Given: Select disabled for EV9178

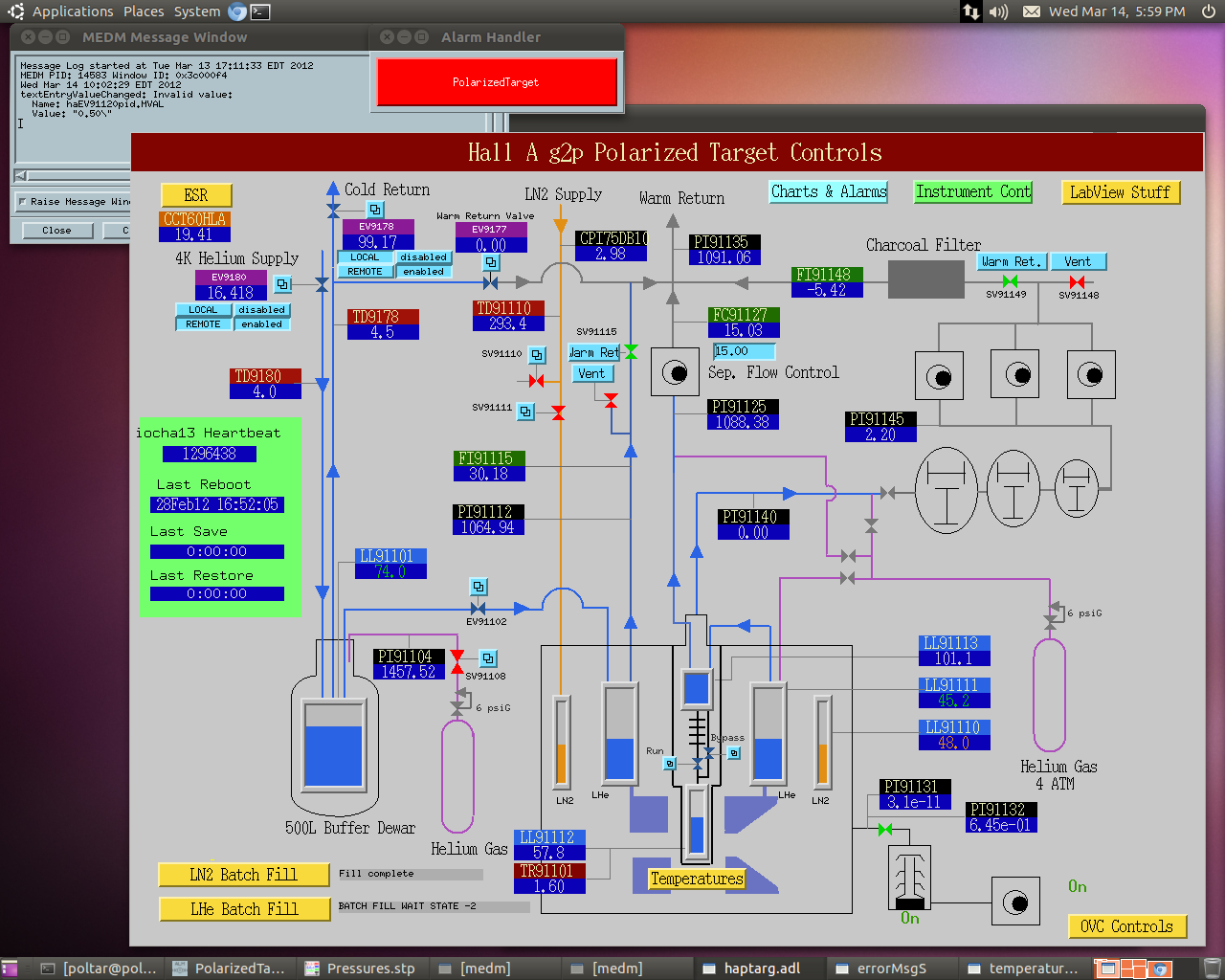Looking at the screenshot, I should (423, 257).
